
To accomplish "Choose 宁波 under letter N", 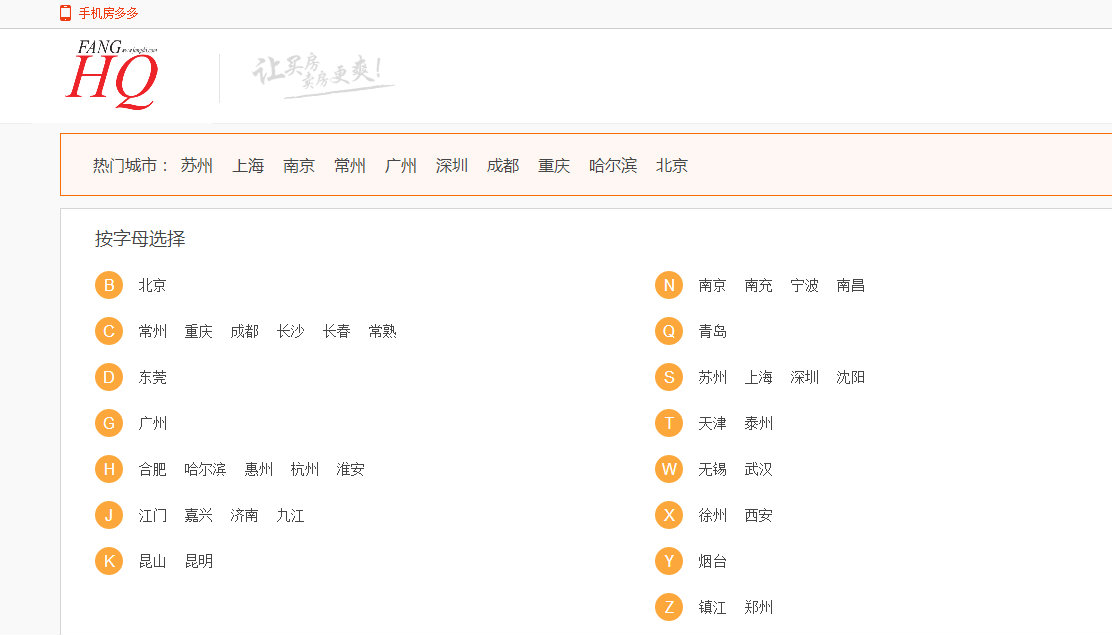I will tap(805, 285).
